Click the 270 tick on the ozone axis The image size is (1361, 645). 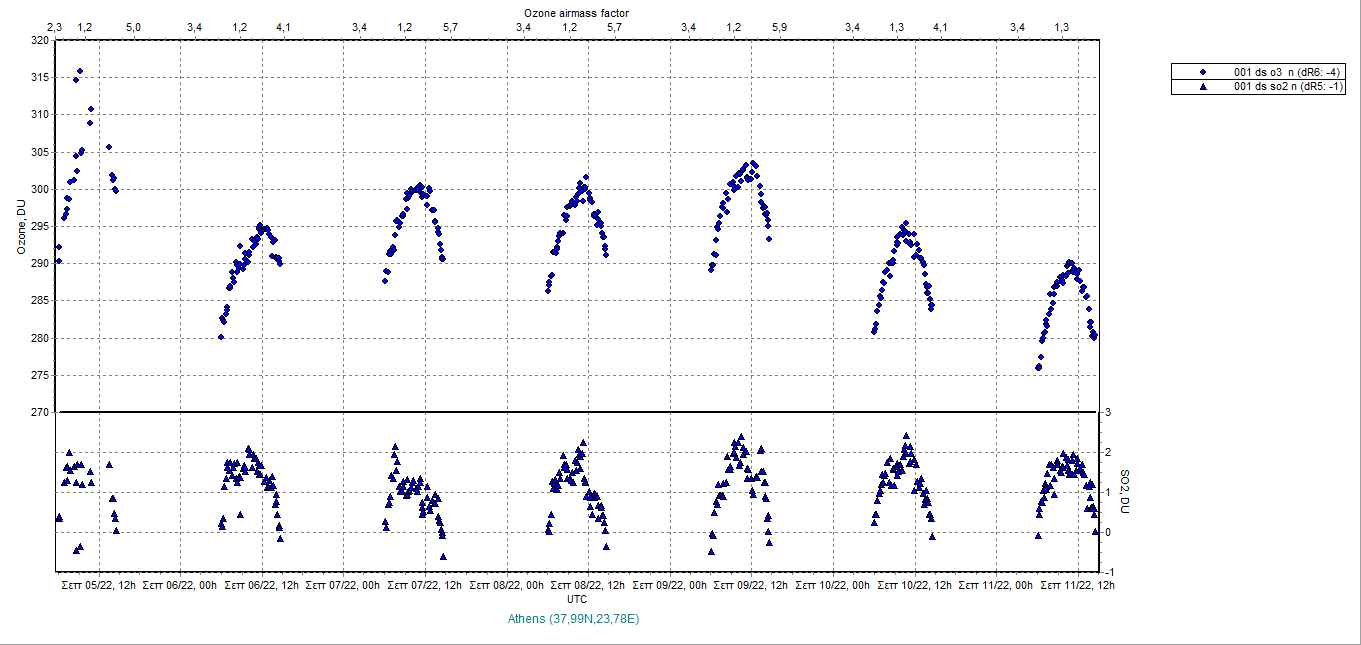pos(39,412)
